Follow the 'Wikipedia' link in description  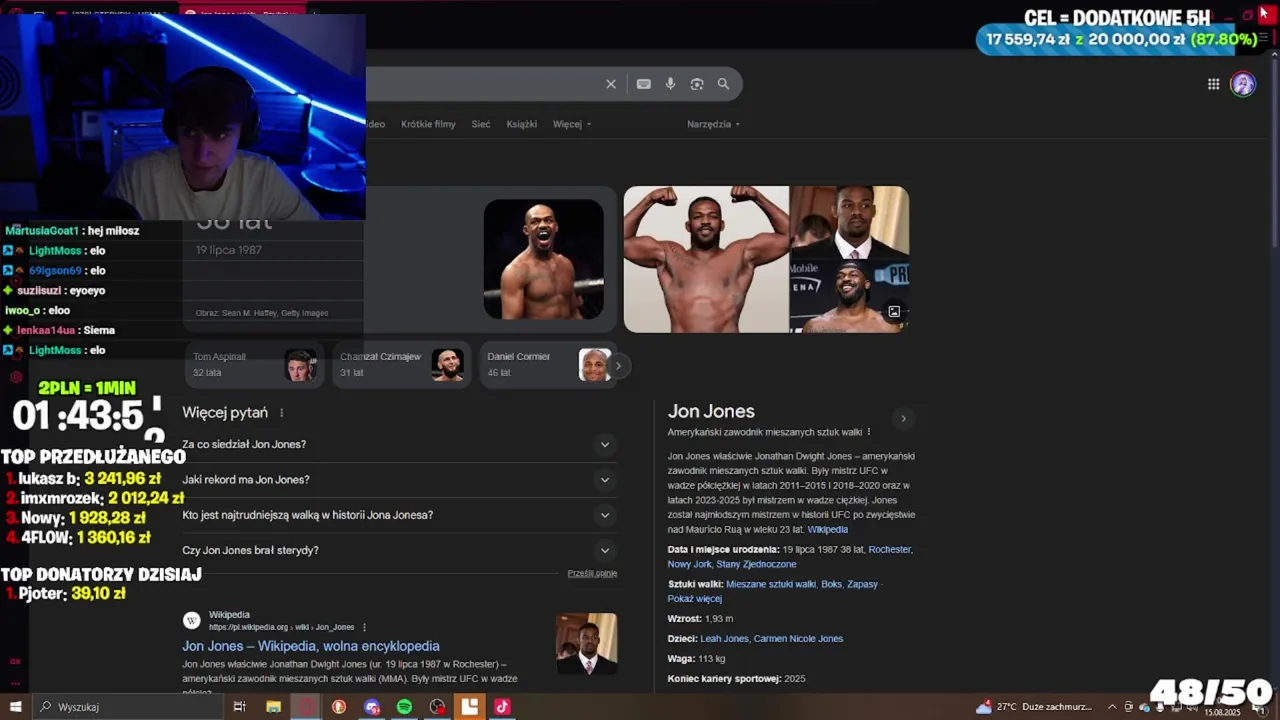[828, 529]
